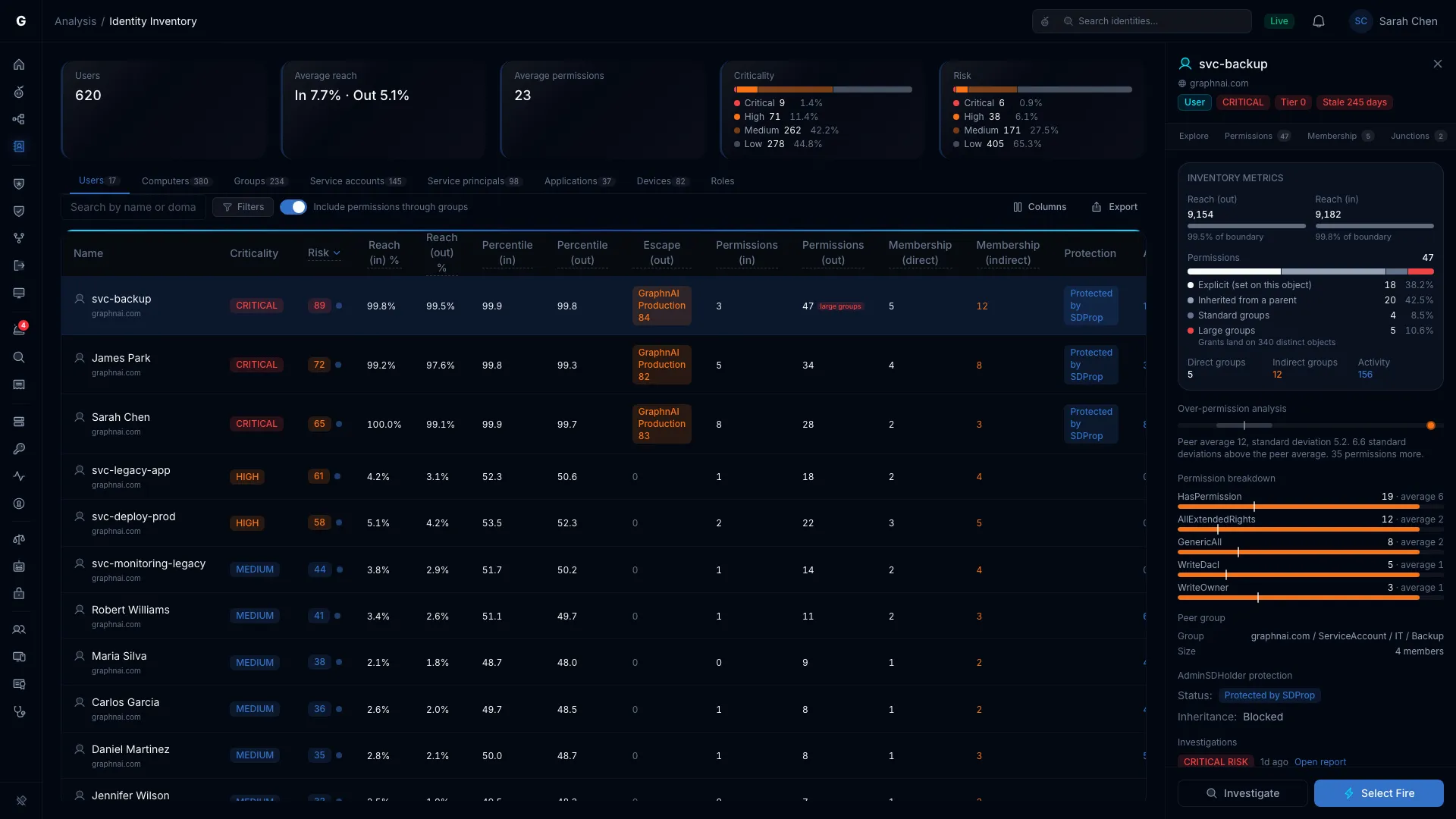Close the svc-backup details panel
The height and width of the screenshot is (819, 1456).
pos(1438,64)
